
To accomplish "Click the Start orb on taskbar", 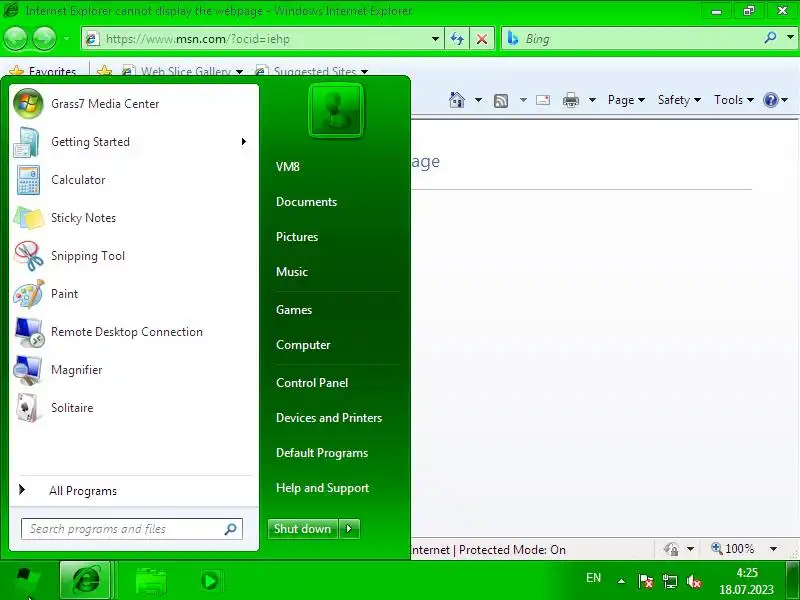I will pyautogui.click(x=26, y=580).
